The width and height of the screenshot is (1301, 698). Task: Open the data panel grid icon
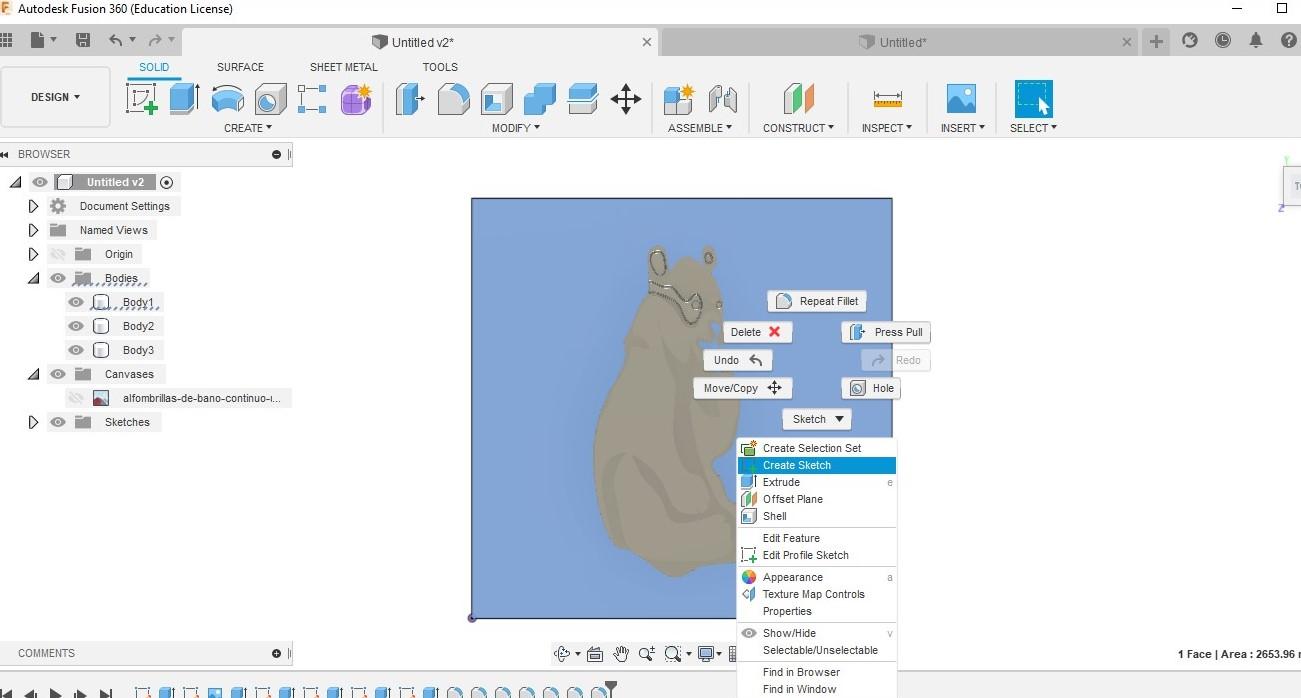pos(6,40)
